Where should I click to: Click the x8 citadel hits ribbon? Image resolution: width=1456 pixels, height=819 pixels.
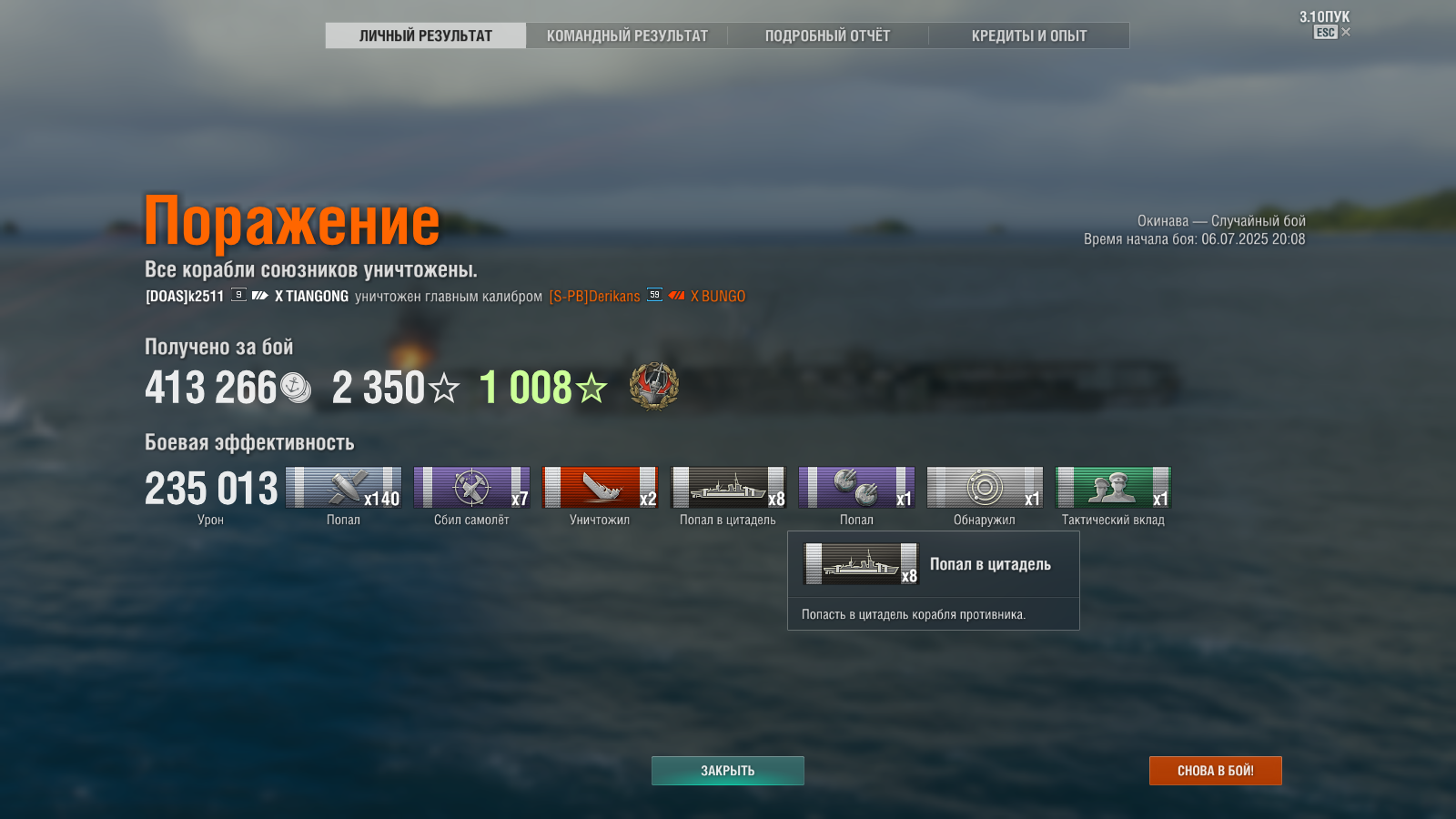coord(728,488)
